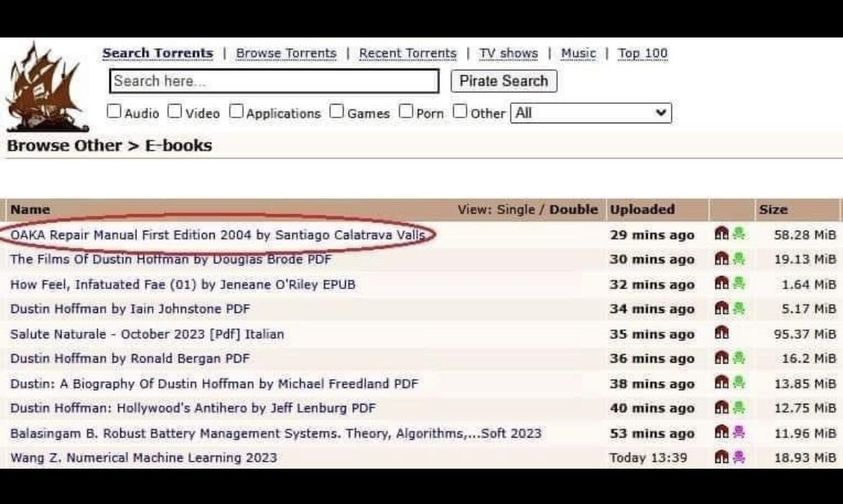Tick the Porn category checkbox
The height and width of the screenshot is (504, 843).
coord(406,111)
